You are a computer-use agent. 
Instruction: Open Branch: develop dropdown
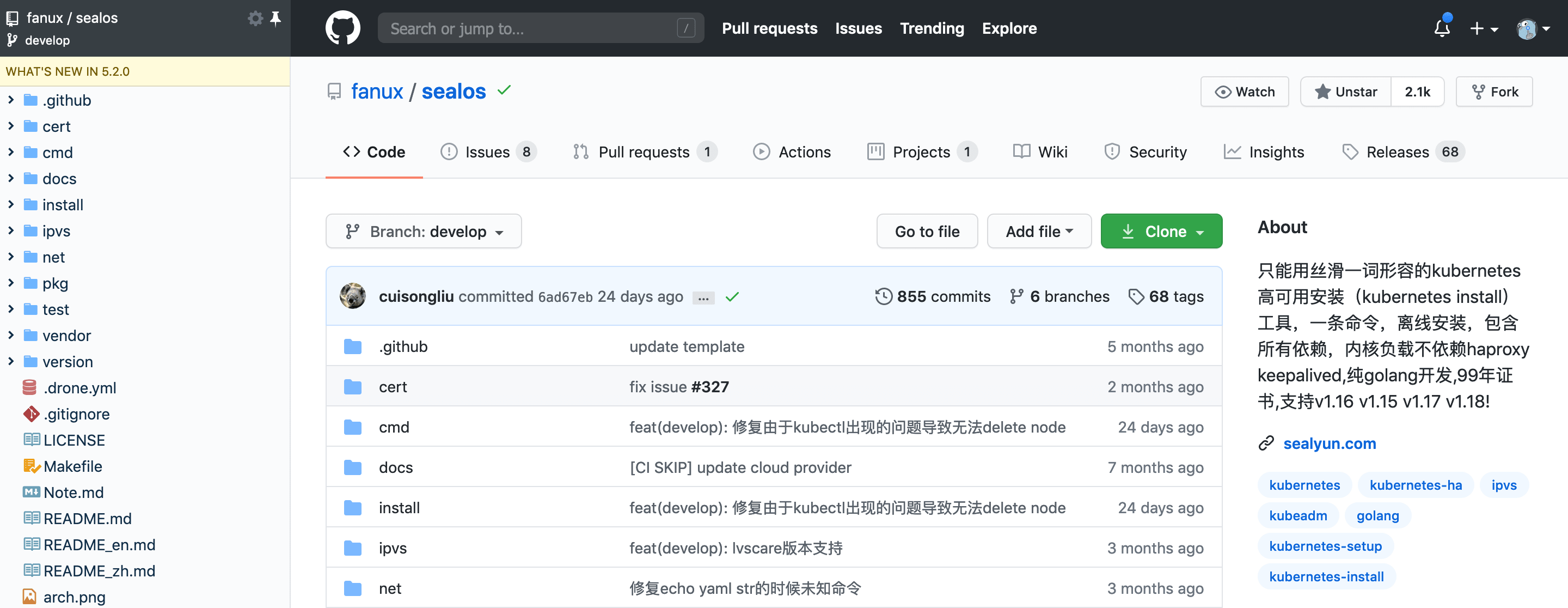(424, 231)
